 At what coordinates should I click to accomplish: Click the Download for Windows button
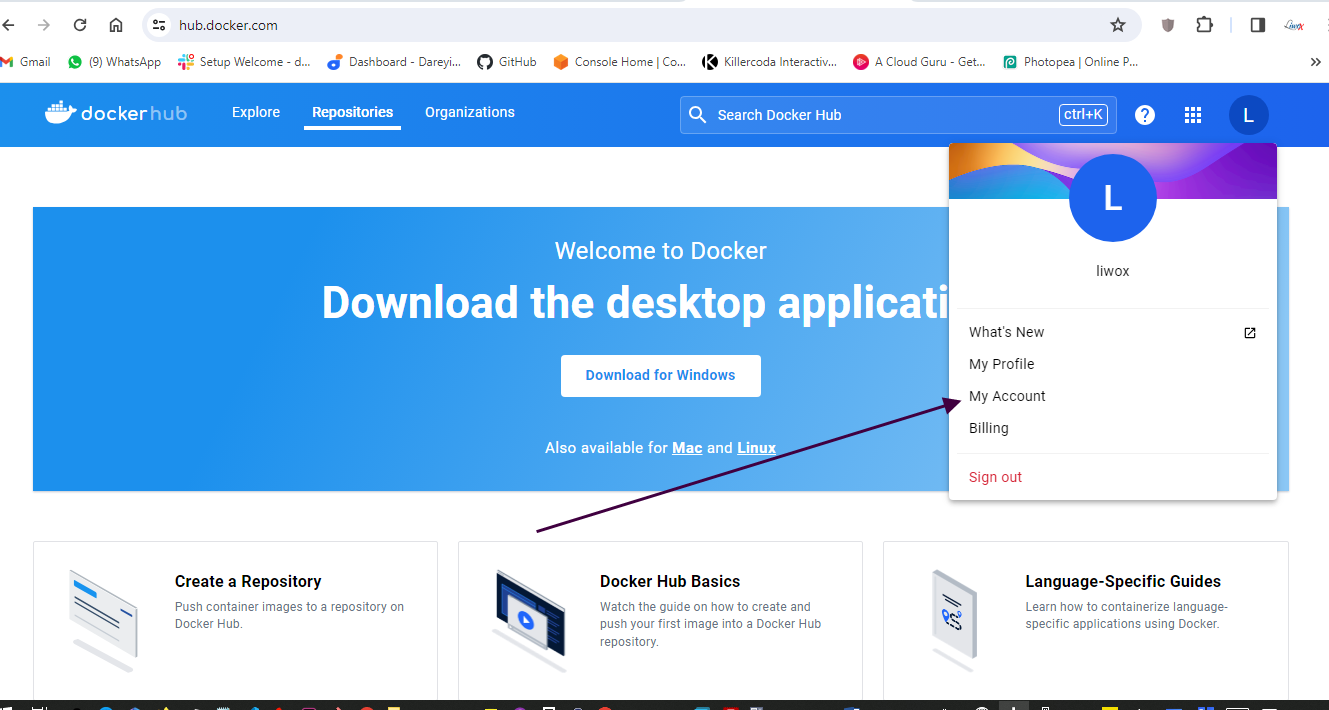pos(660,375)
